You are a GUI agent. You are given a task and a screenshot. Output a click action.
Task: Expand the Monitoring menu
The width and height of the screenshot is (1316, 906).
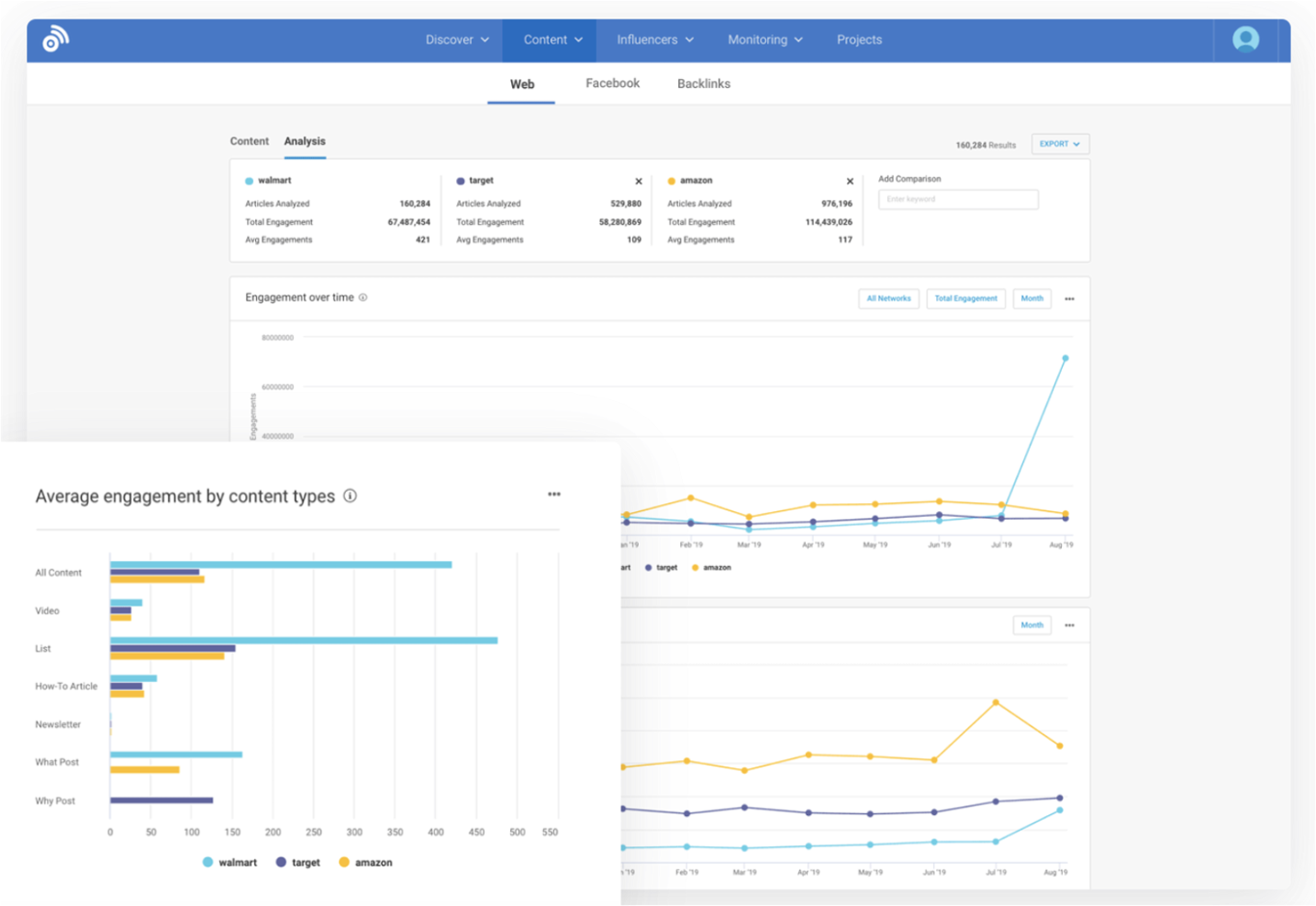[765, 40]
